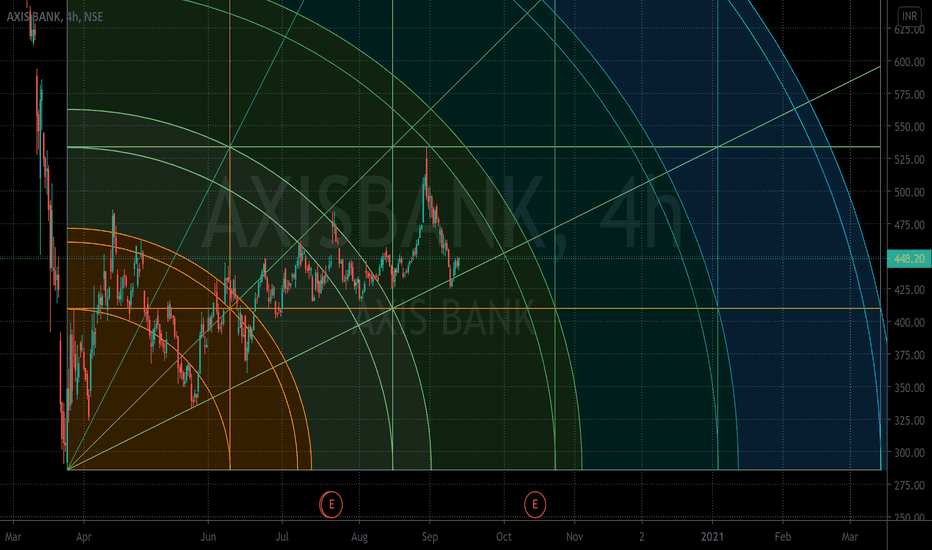Select the 500.00 price axis label
Screen dimensions: 932x550
tap(909, 192)
